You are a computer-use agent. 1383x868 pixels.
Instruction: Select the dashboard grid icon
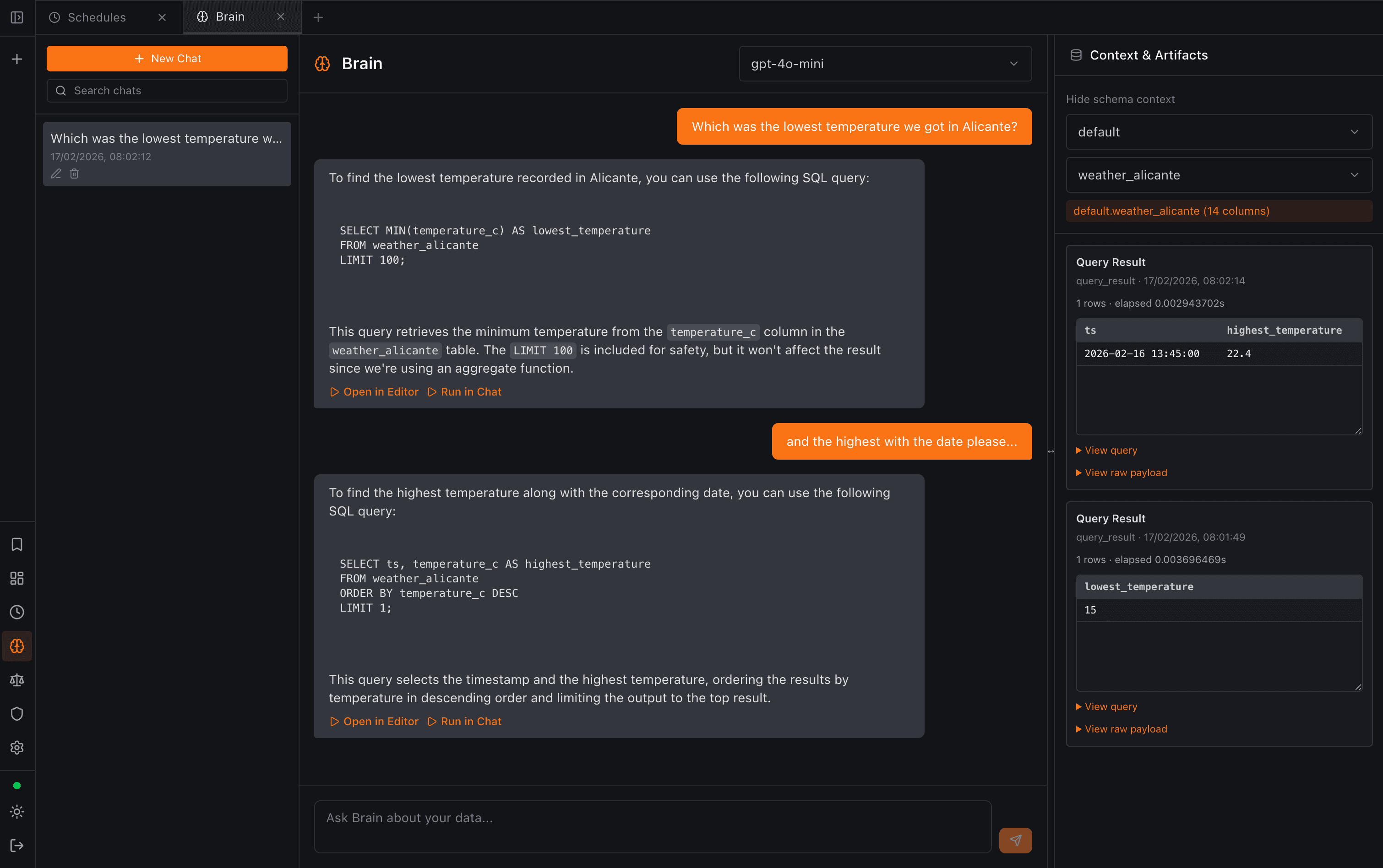click(x=16, y=578)
